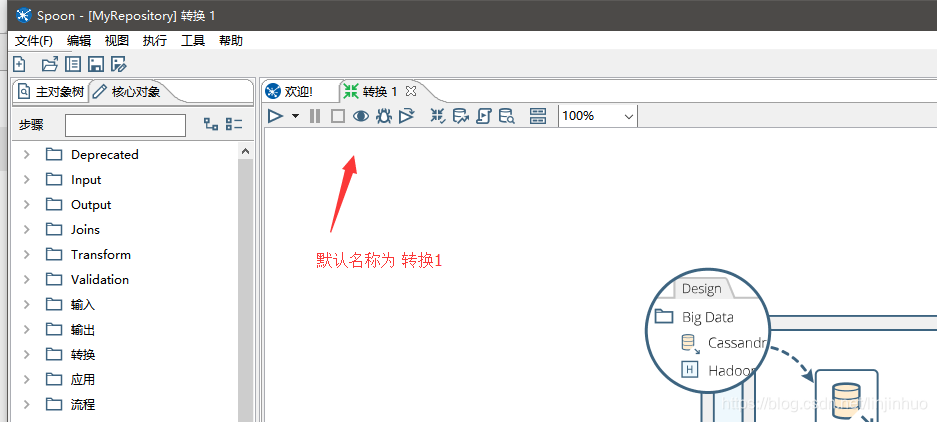Click the Save file icon

(x=96, y=64)
